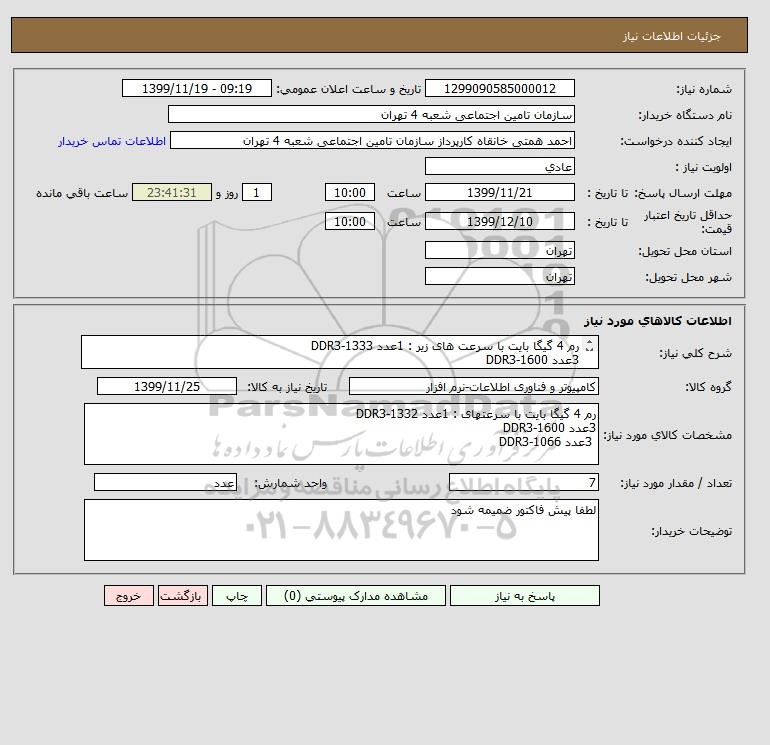
Task: Click the تاریخ نیاز به کالا label
Action: click(287, 387)
